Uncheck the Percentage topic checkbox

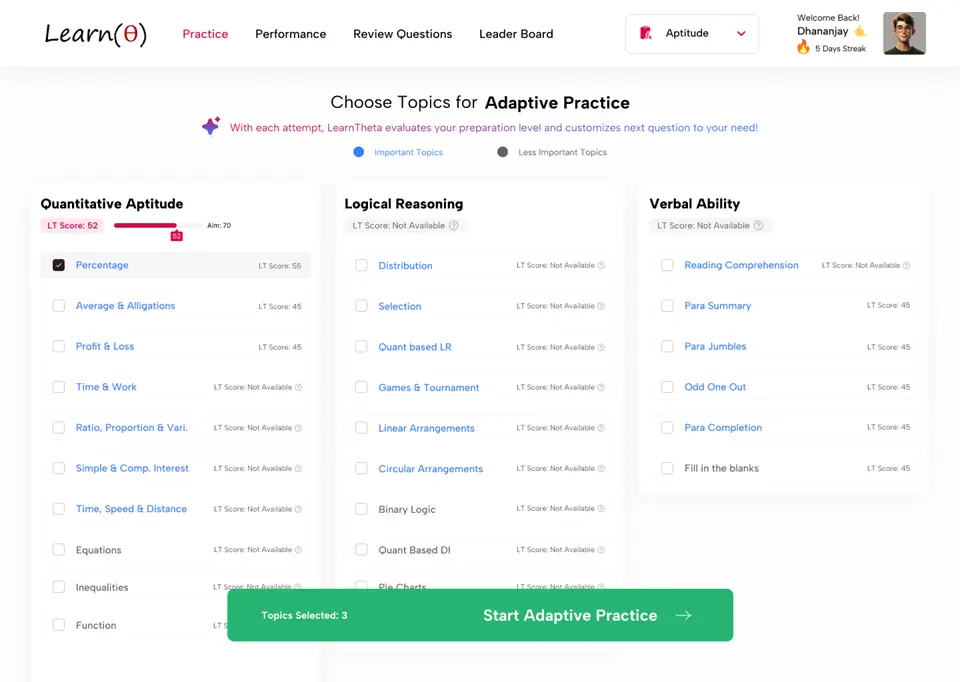click(x=59, y=265)
